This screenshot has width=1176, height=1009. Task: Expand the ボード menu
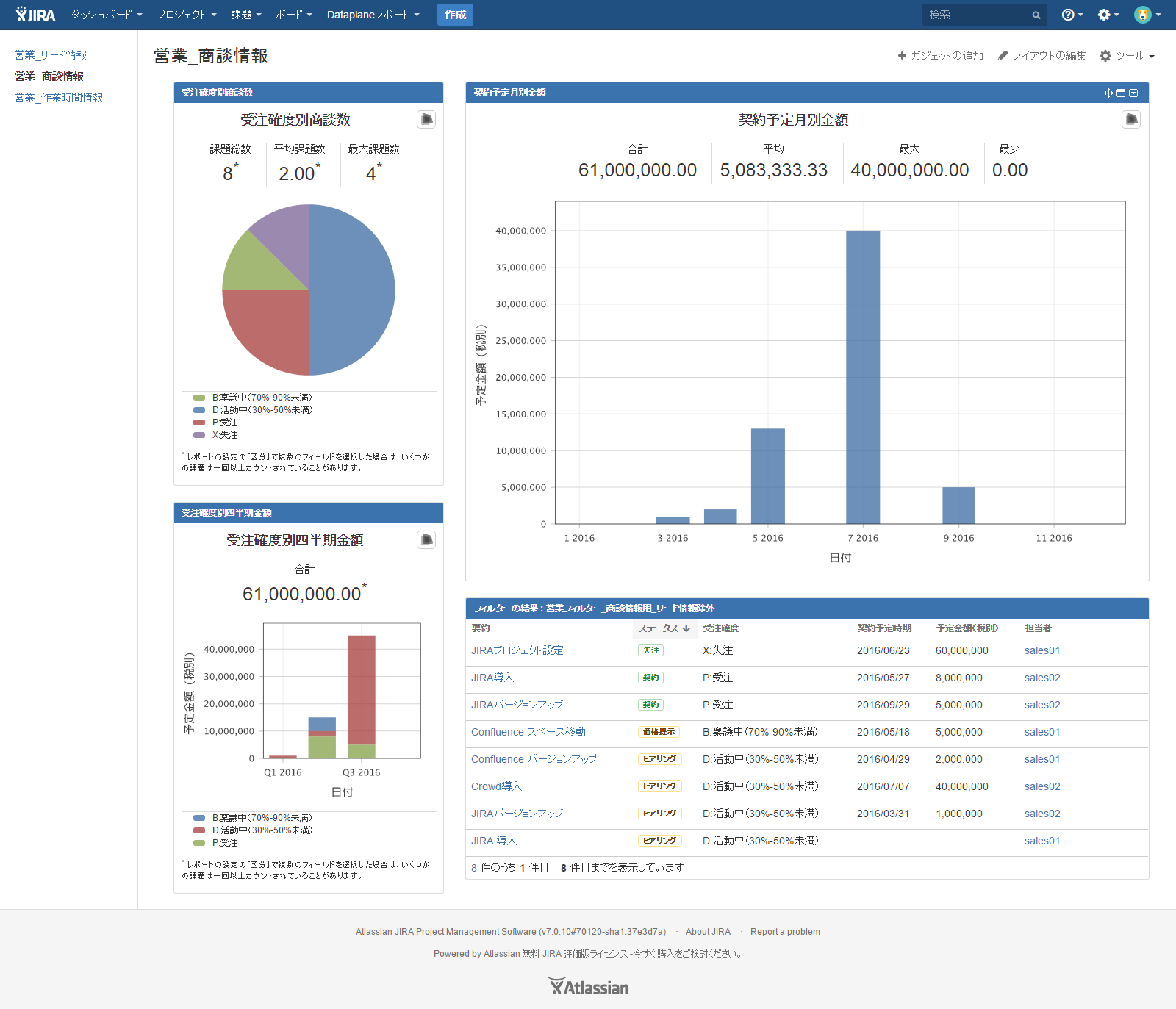tap(293, 15)
